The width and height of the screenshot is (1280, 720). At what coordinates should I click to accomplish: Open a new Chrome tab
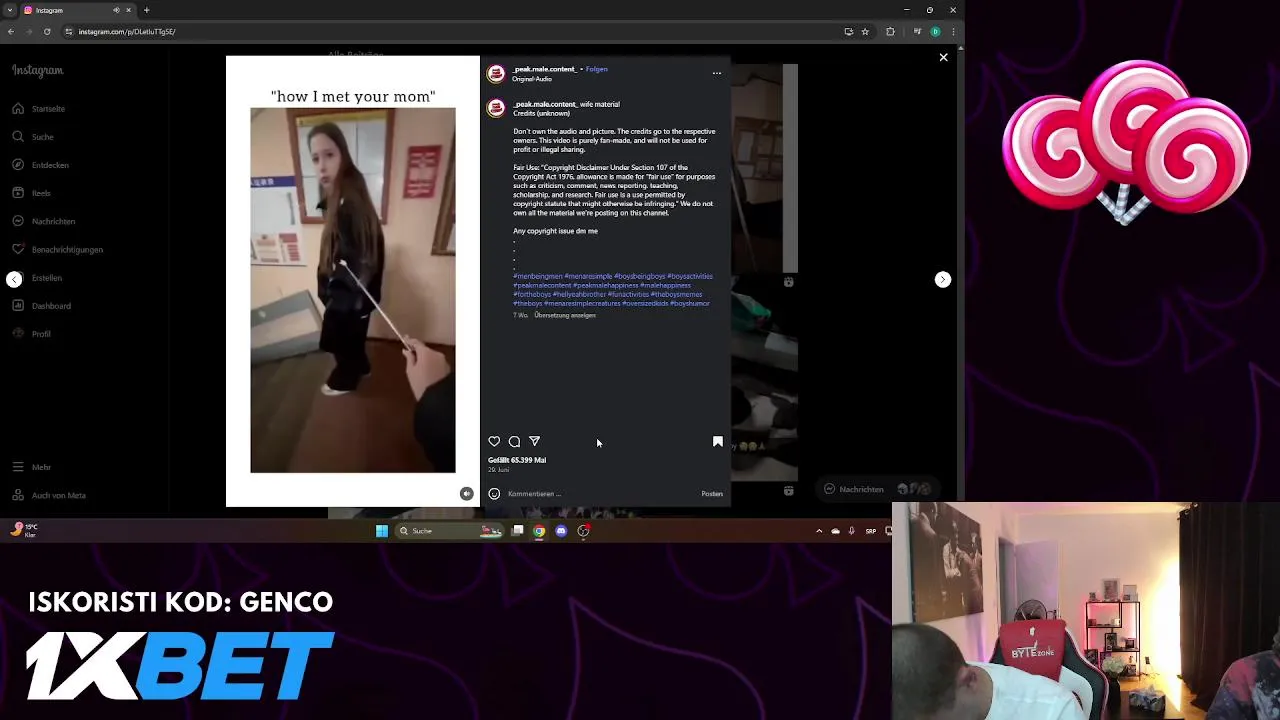coord(146,10)
